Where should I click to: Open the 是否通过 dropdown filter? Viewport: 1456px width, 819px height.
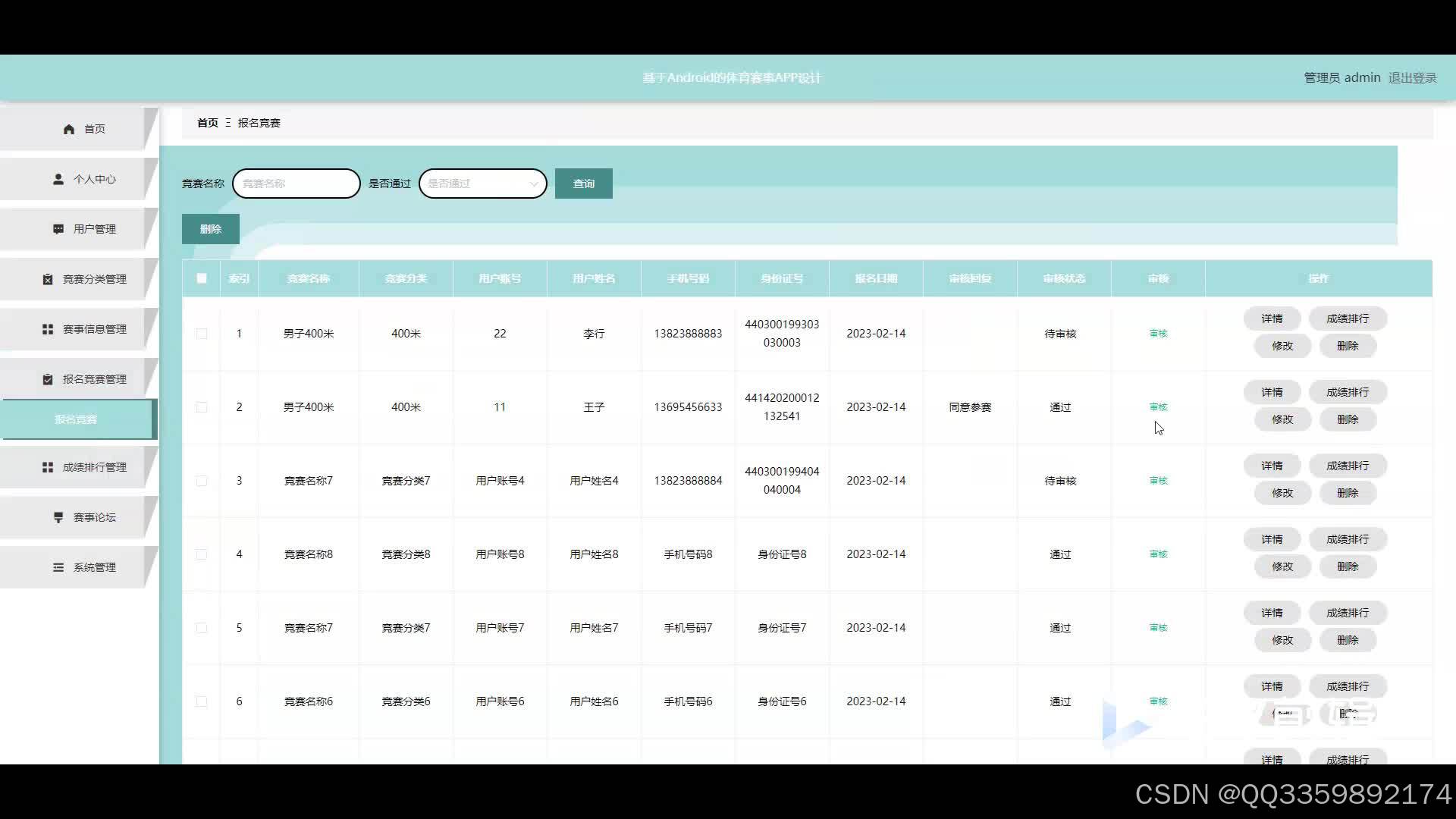point(483,184)
